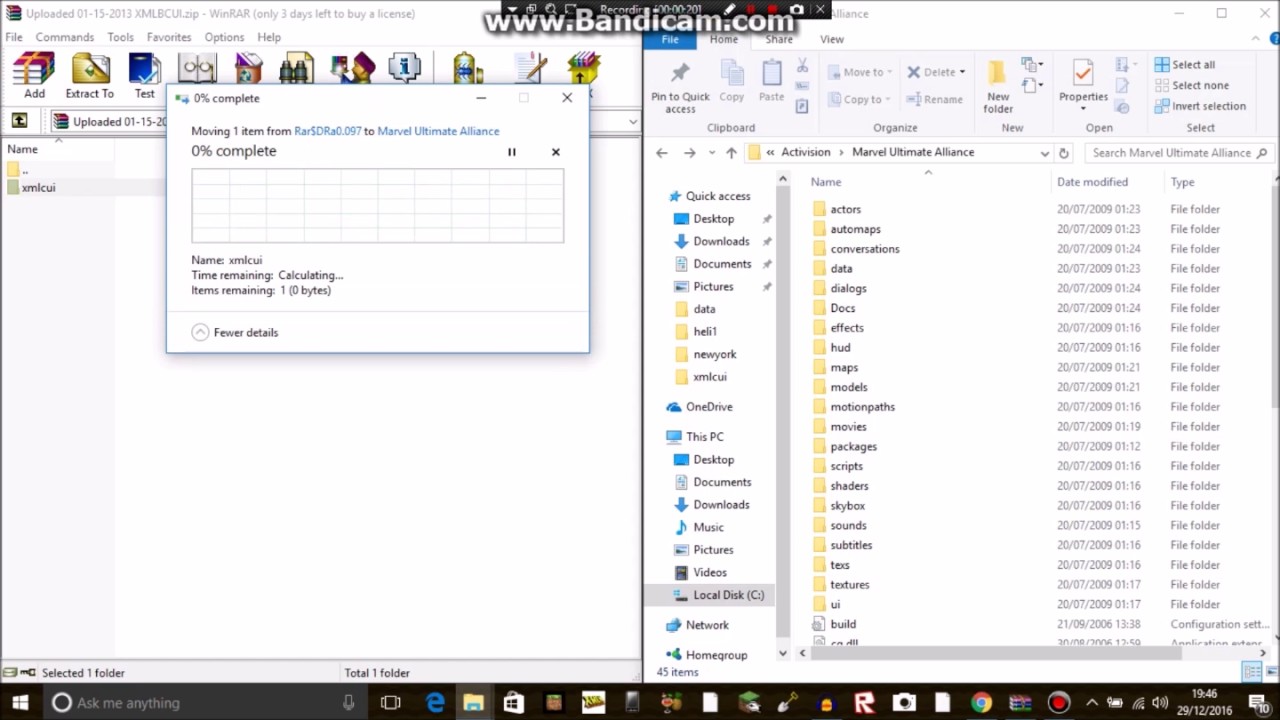The image size is (1280, 720).
Task: Click the Back arrow in Explorer
Action: [x=662, y=153]
